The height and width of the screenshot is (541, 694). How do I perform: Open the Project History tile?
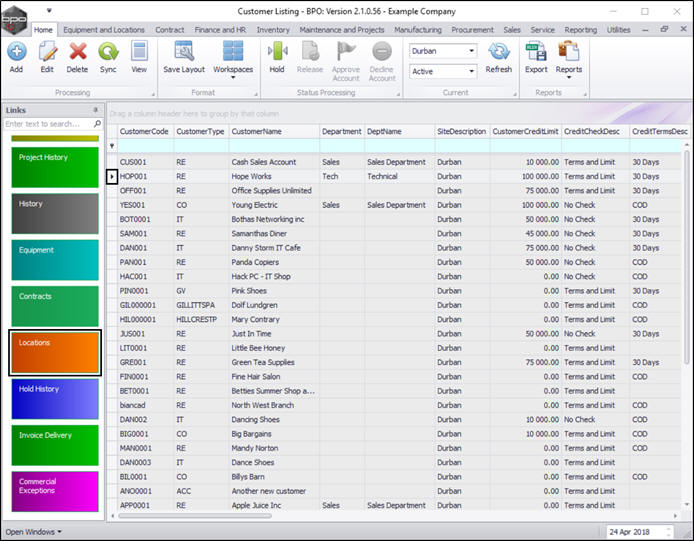[x=55, y=168]
